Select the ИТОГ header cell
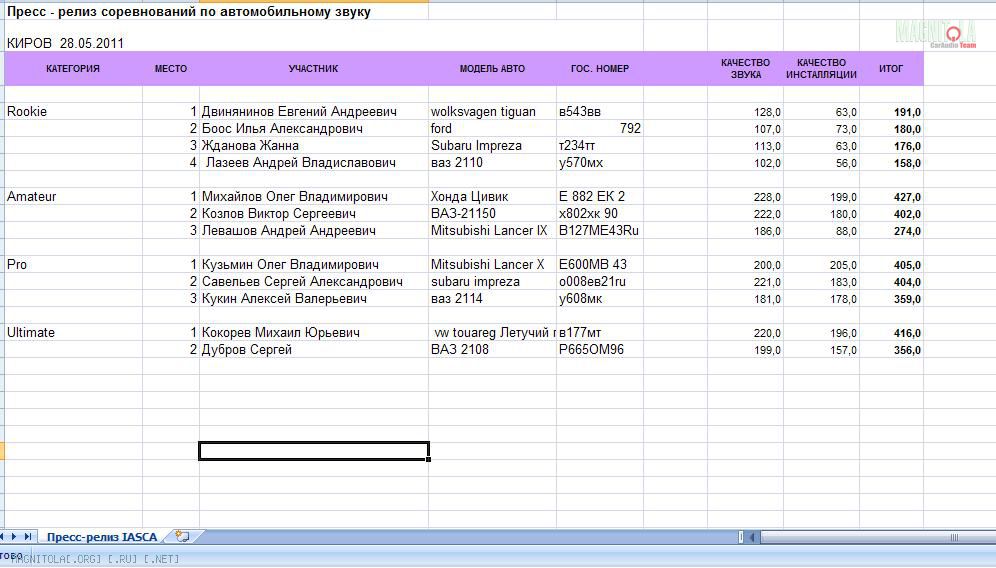996x568 pixels. point(890,69)
